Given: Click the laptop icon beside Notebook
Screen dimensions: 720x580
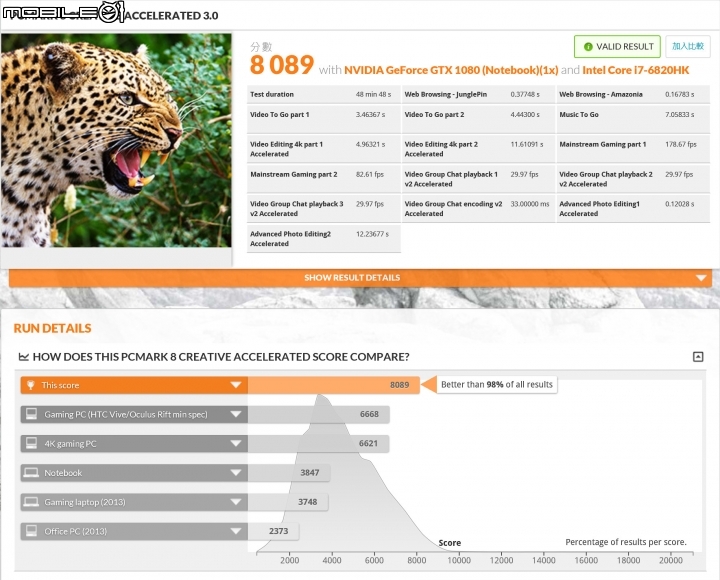Looking at the screenshot, I should 31,473.
